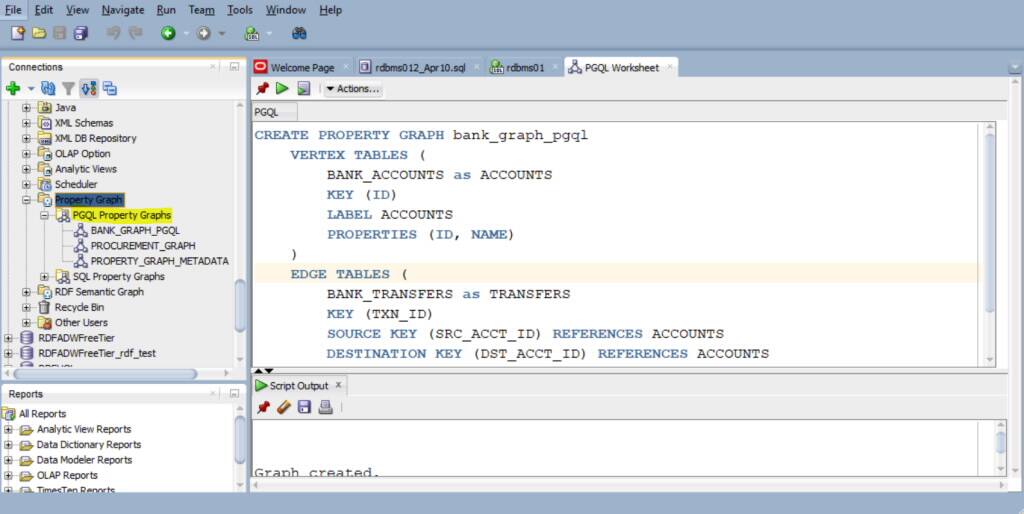Minimize the Connections panel
The height and width of the screenshot is (514, 1024).
234,67
